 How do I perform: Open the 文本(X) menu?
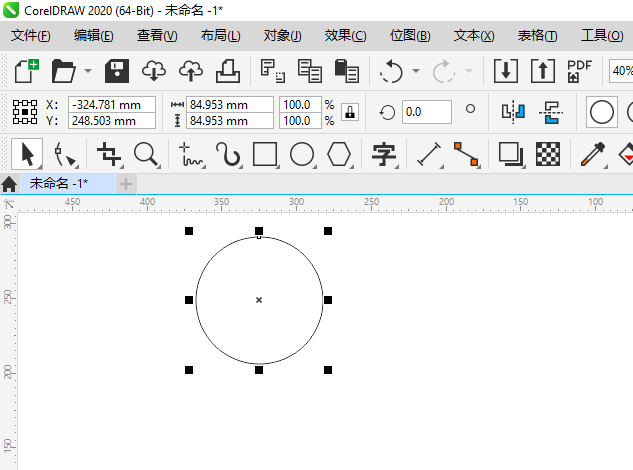pyautogui.click(x=474, y=36)
